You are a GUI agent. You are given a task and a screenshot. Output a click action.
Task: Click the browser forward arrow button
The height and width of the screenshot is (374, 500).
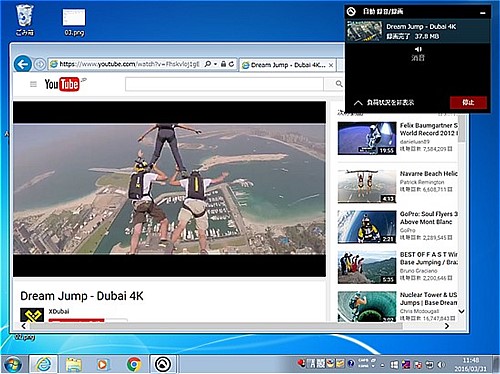[40, 64]
